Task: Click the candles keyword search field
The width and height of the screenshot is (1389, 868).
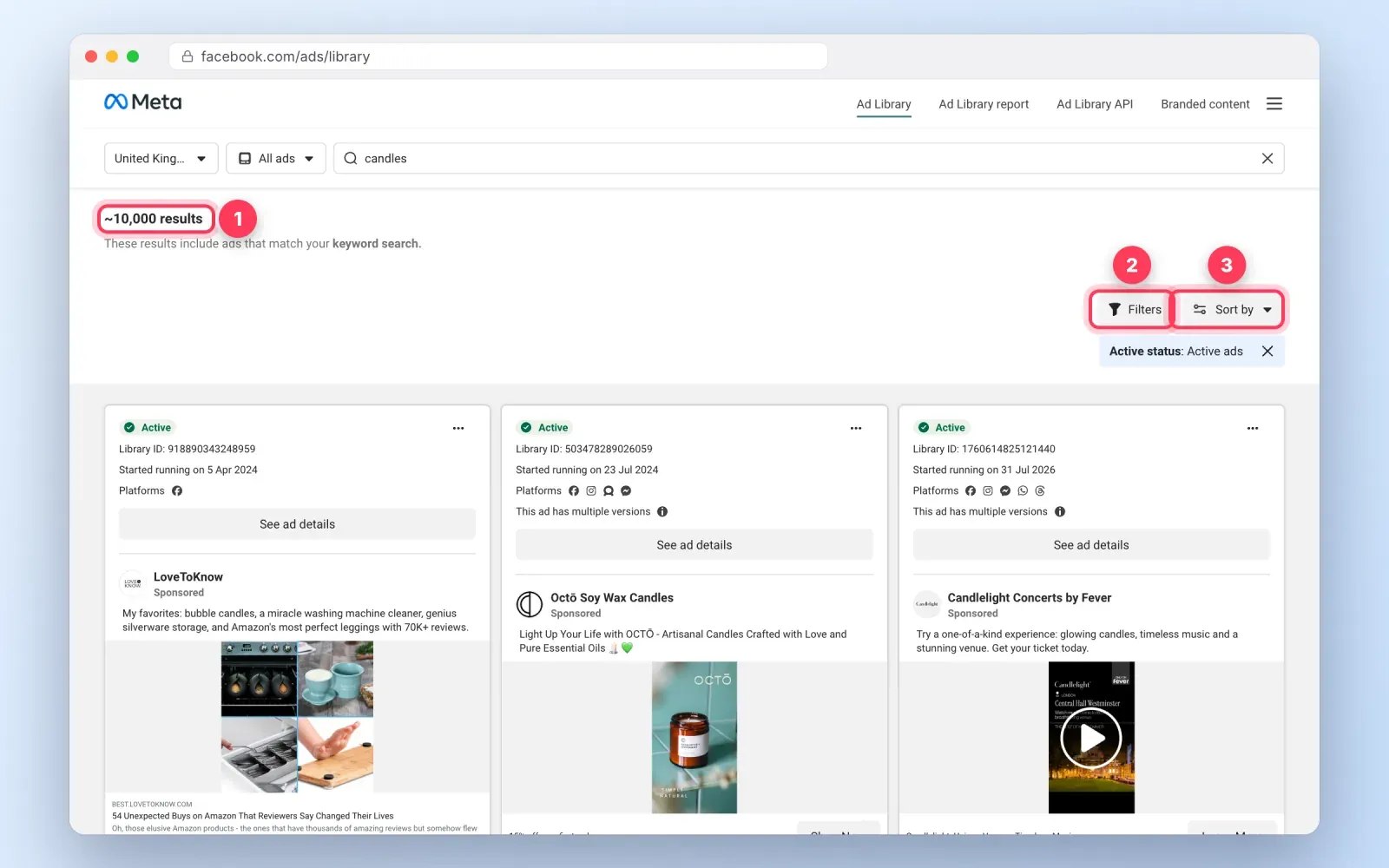Action: 807,158
